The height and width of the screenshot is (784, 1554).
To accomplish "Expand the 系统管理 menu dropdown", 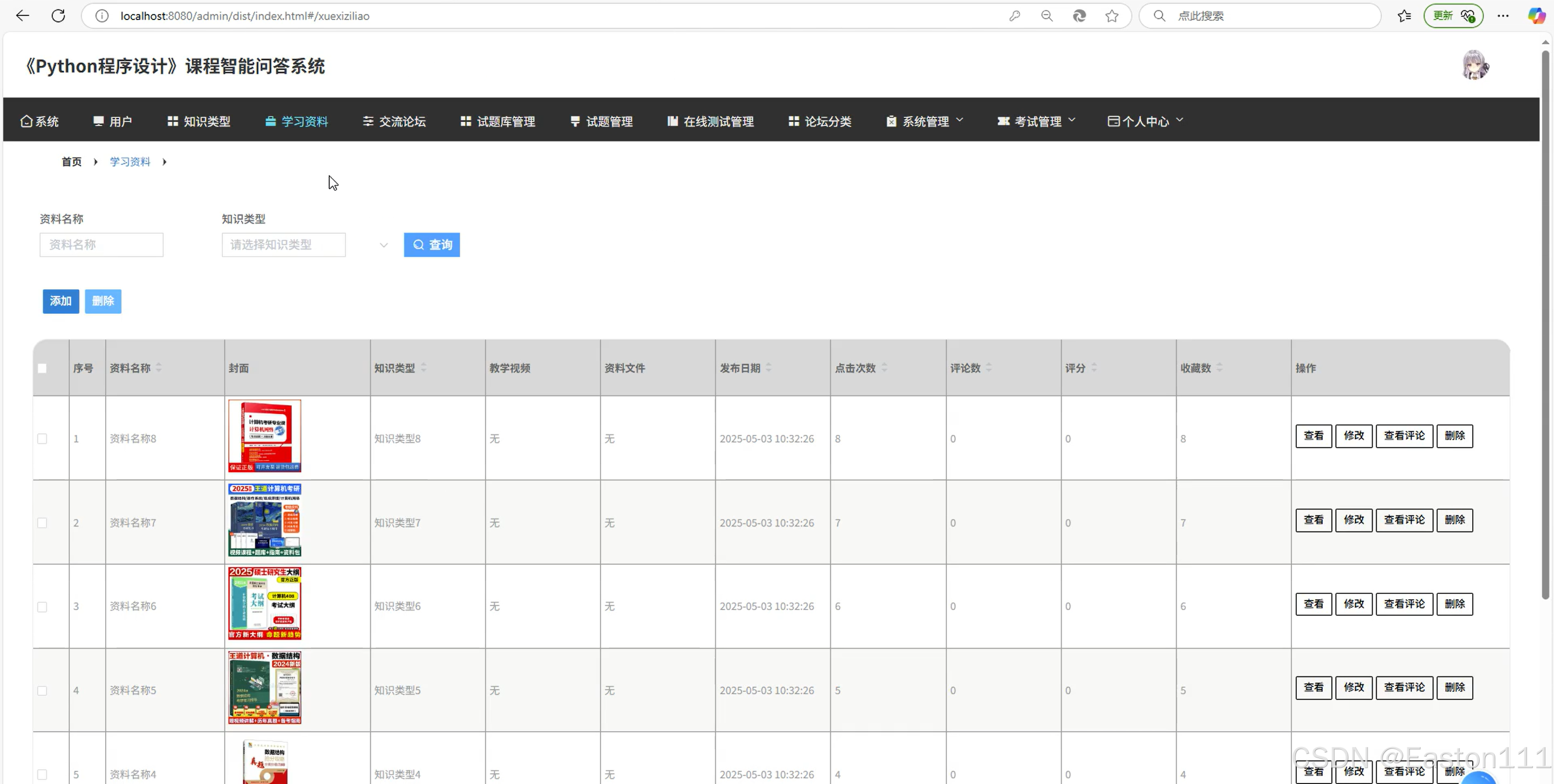I will 925,121.
